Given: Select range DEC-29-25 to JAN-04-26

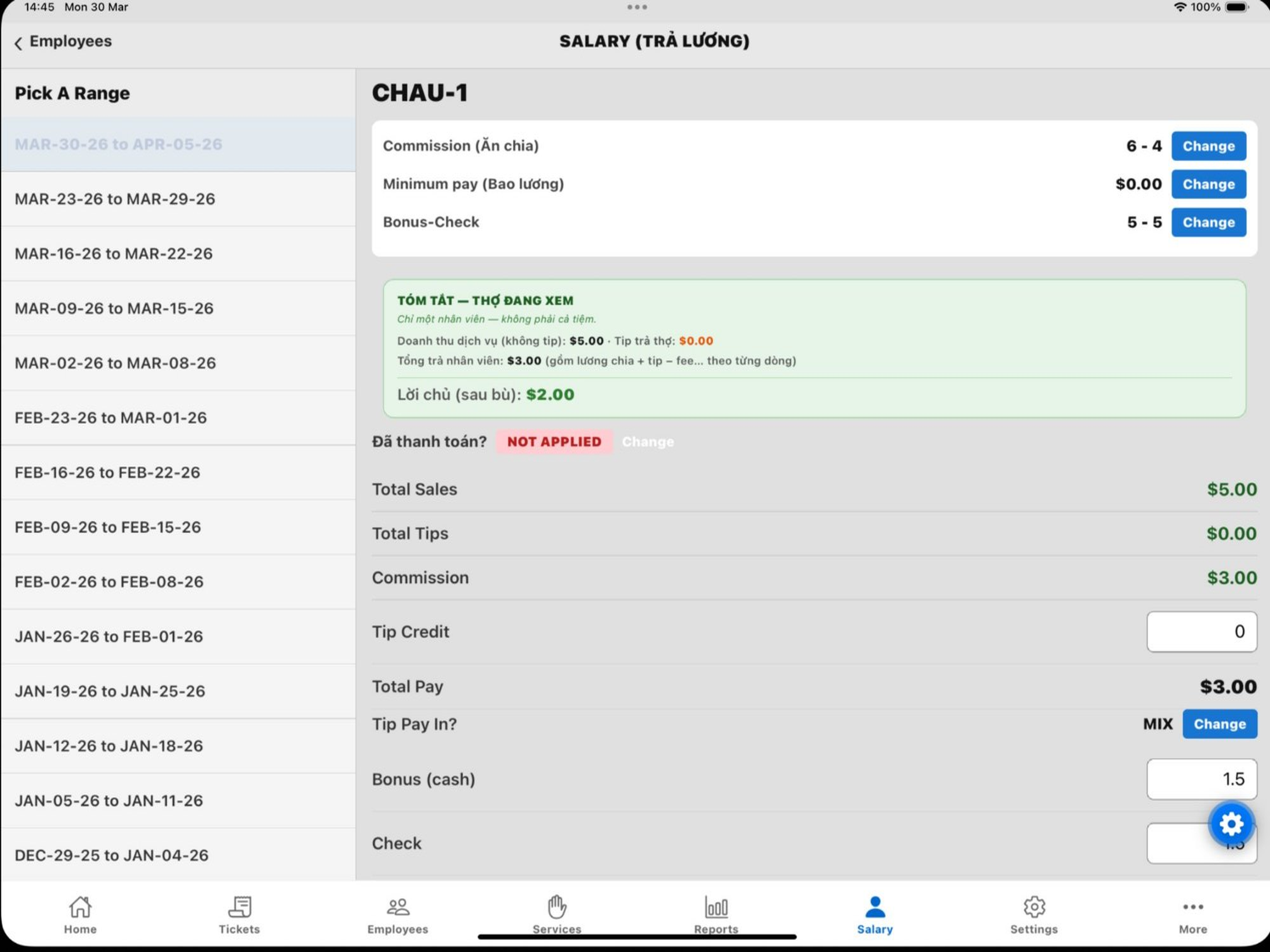Looking at the screenshot, I should click(x=178, y=855).
